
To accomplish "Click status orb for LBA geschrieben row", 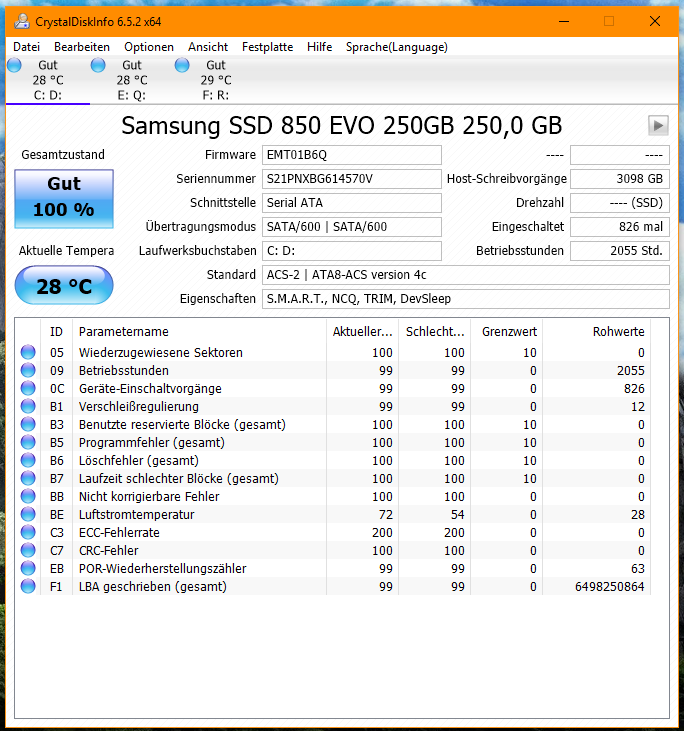I will click(28, 586).
